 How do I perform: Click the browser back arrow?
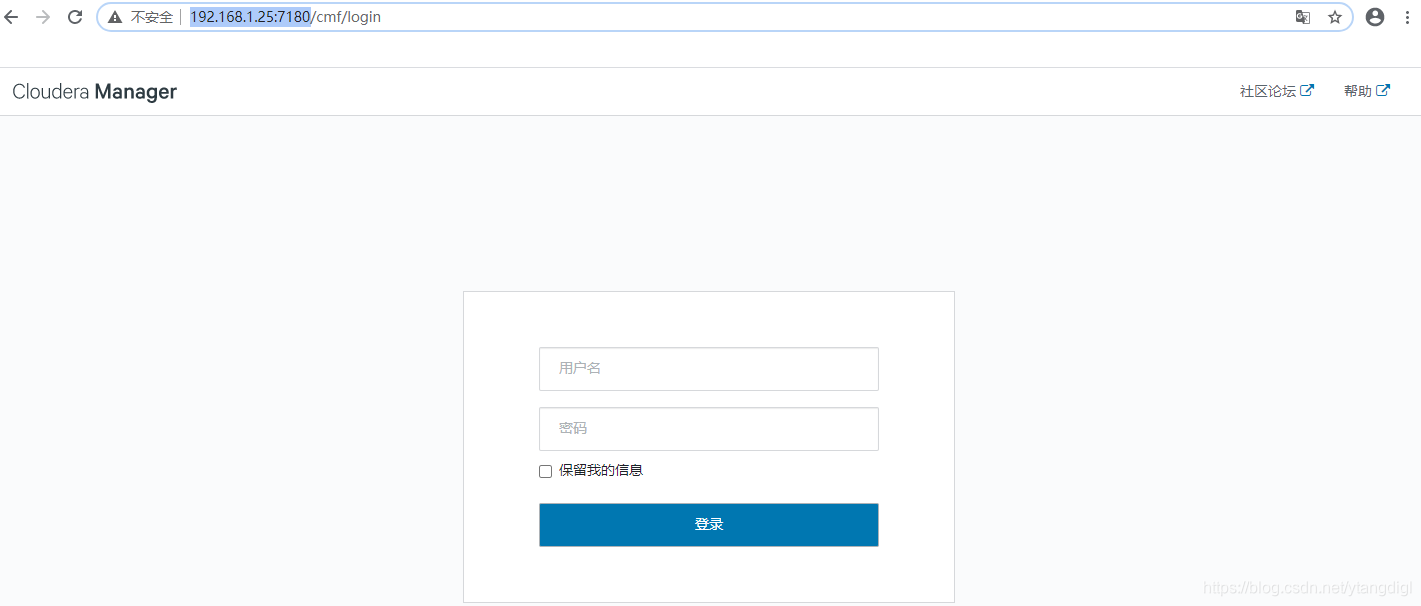coord(11,17)
